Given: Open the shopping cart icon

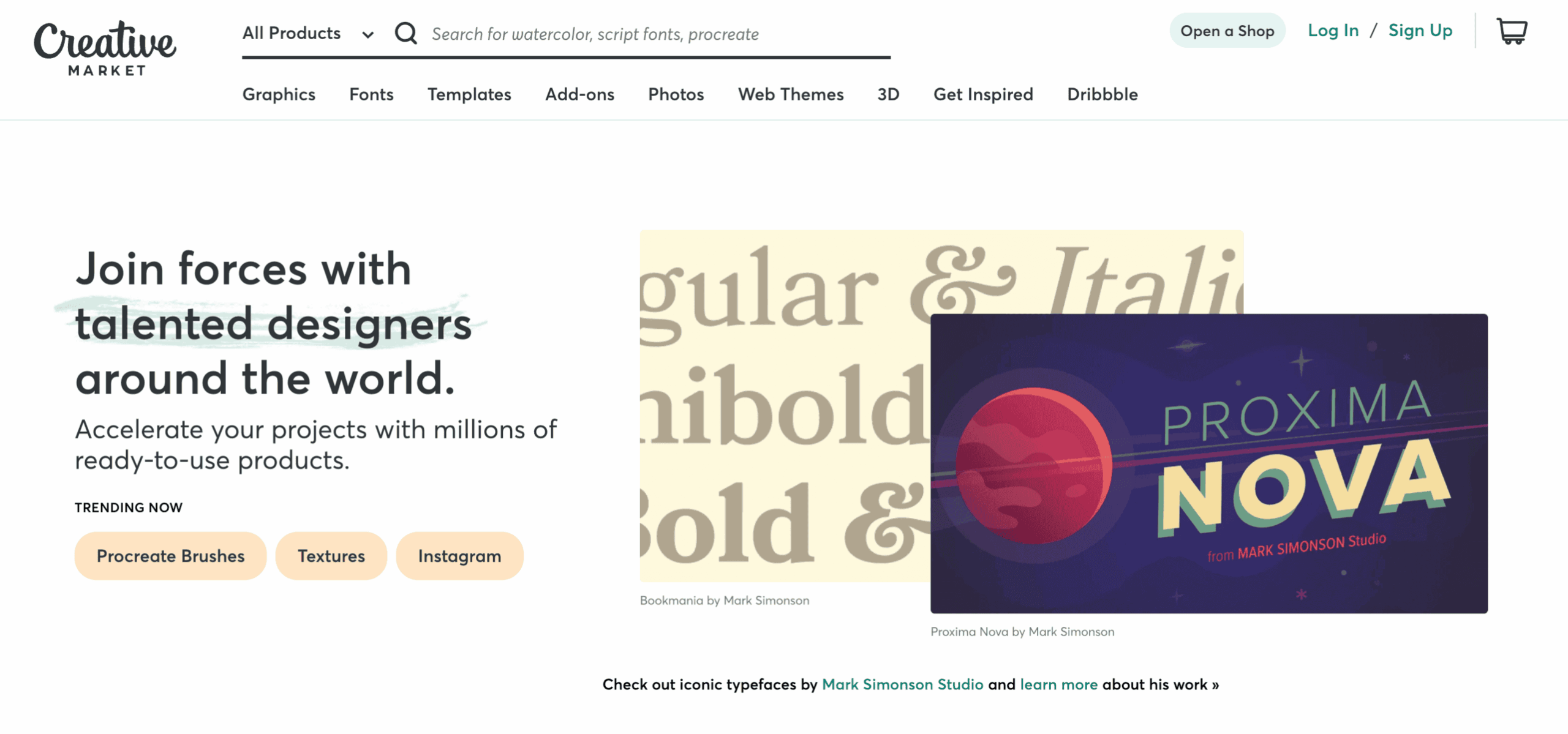Looking at the screenshot, I should pos(1512,31).
